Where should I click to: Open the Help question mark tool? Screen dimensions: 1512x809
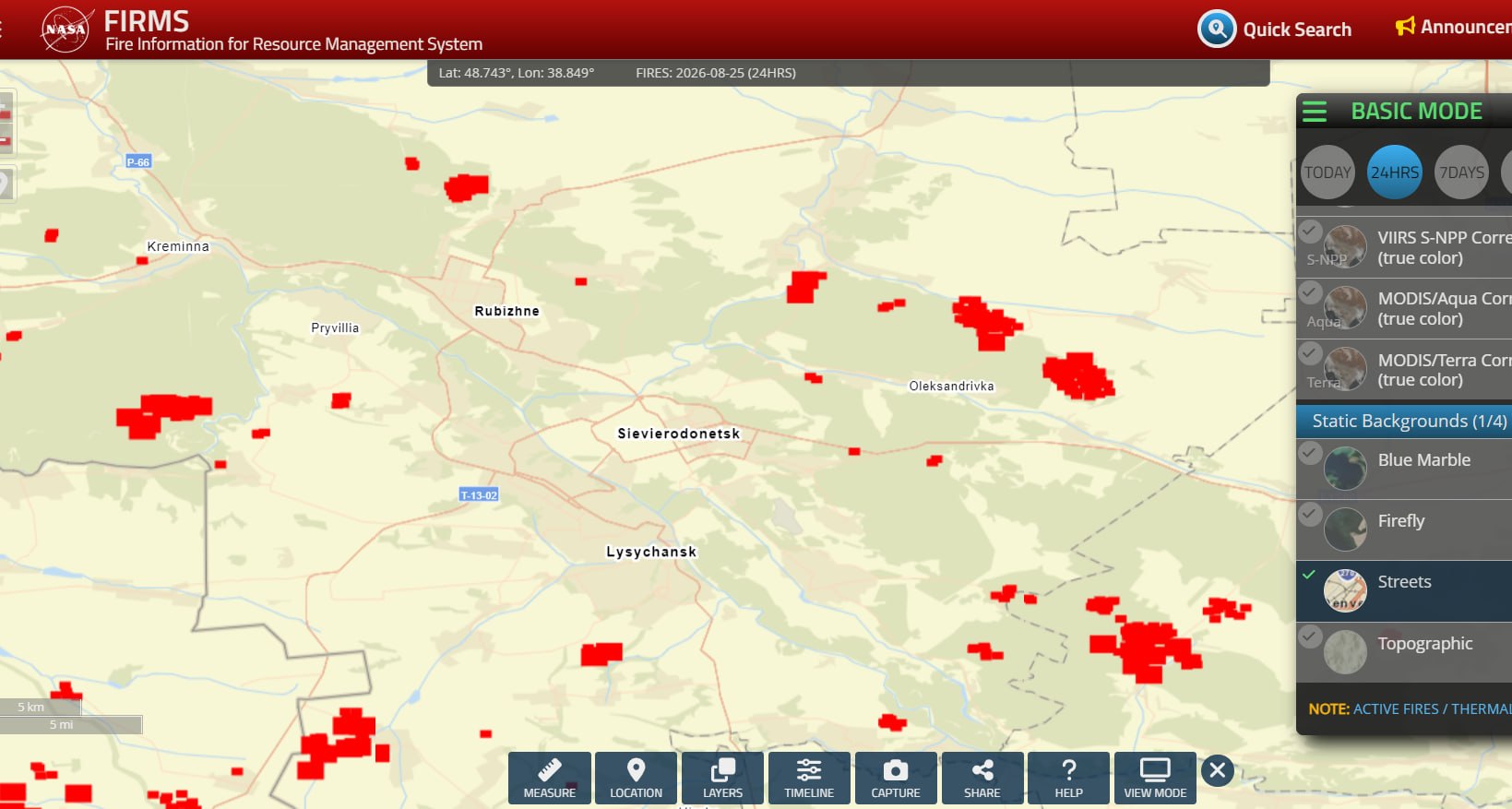[x=1069, y=779]
